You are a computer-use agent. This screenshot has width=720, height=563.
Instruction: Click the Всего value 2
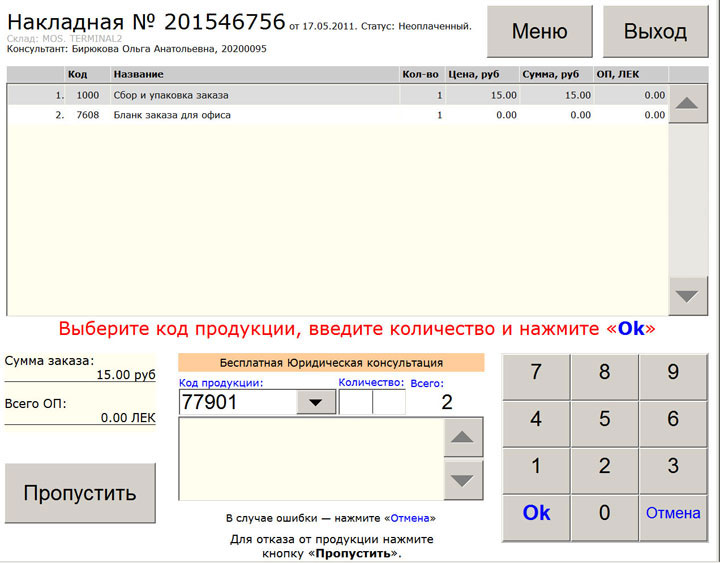[447, 402]
